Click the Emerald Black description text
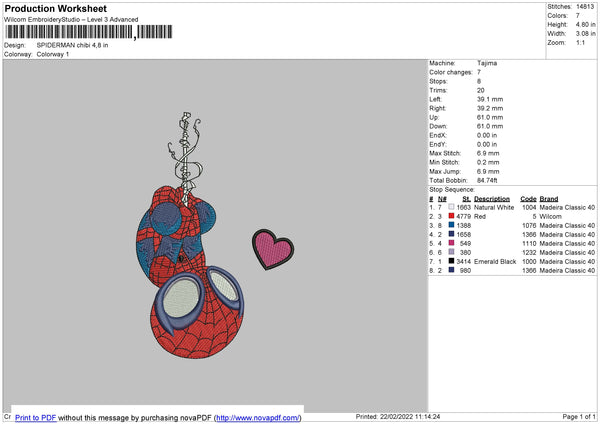 pos(495,261)
